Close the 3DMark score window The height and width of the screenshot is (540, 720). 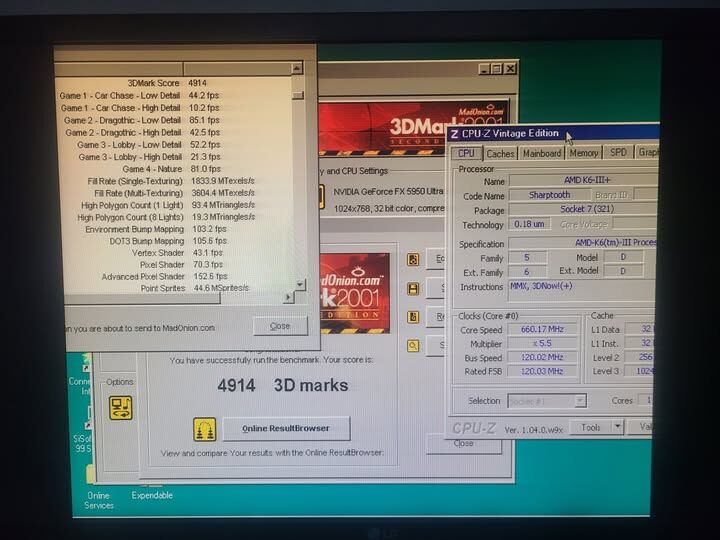click(x=463, y=444)
